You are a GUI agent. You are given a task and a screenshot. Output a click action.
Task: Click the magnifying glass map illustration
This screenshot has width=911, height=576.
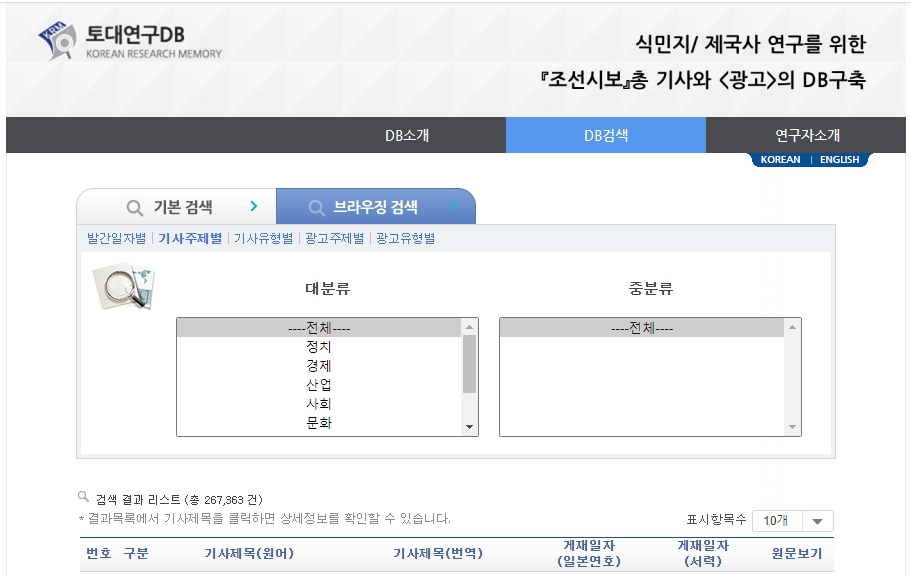pos(123,286)
